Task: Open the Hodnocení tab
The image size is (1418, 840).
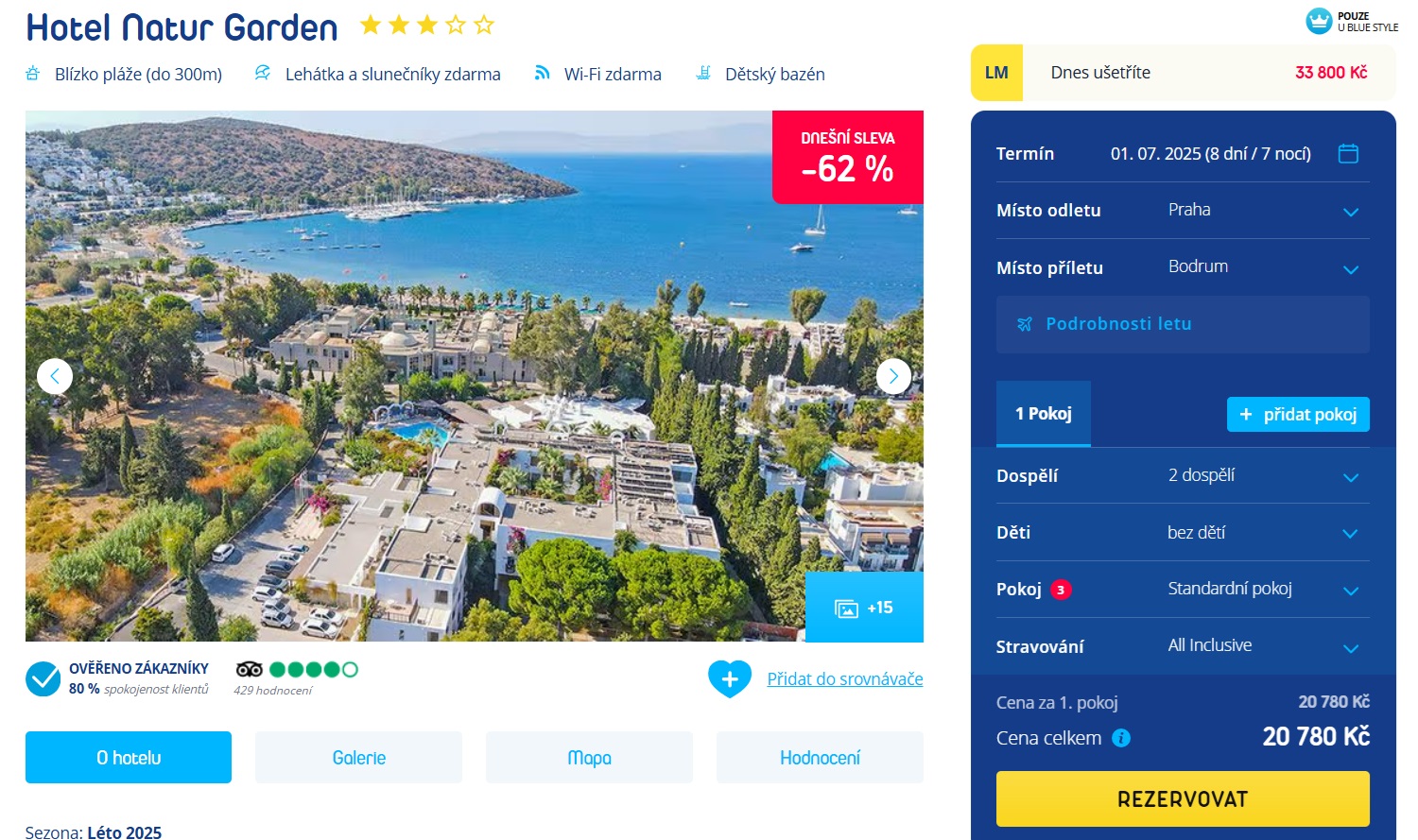Action: click(820, 758)
